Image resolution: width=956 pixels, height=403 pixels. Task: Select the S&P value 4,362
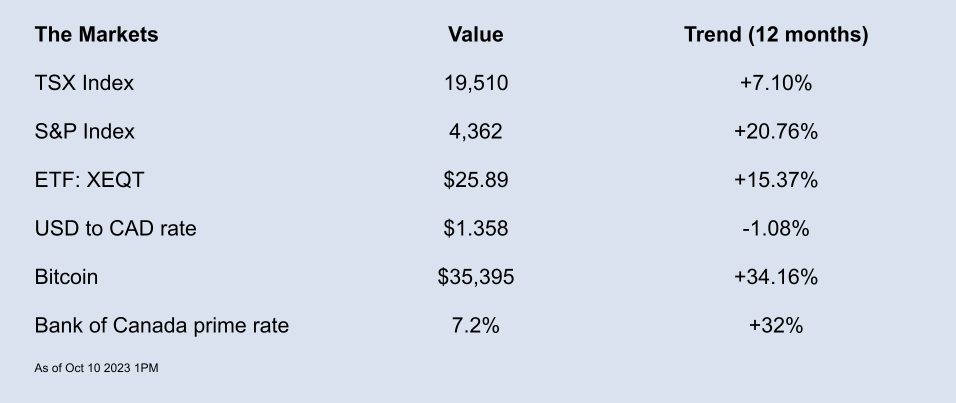pos(476,132)
